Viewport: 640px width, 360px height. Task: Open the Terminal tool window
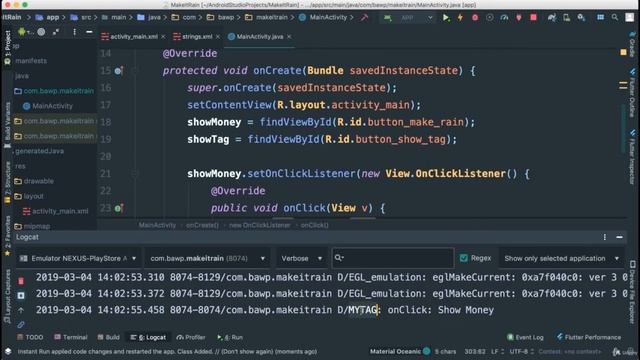(71, 337)
